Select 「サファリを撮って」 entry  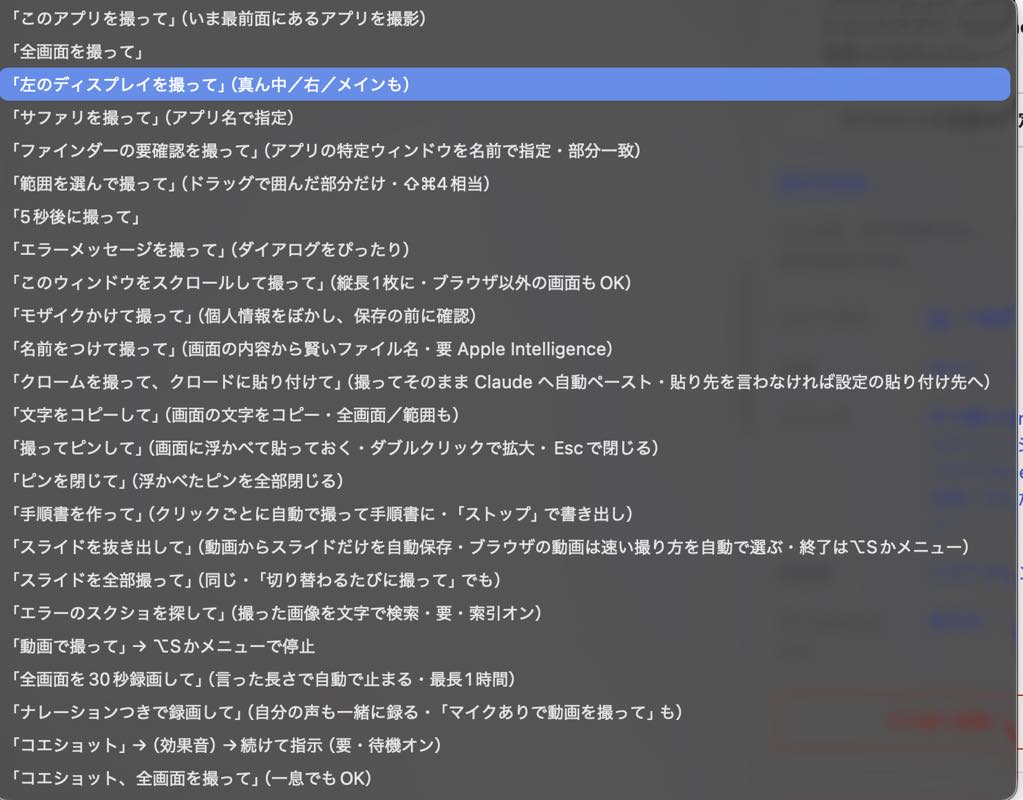(x=505, y=117)
